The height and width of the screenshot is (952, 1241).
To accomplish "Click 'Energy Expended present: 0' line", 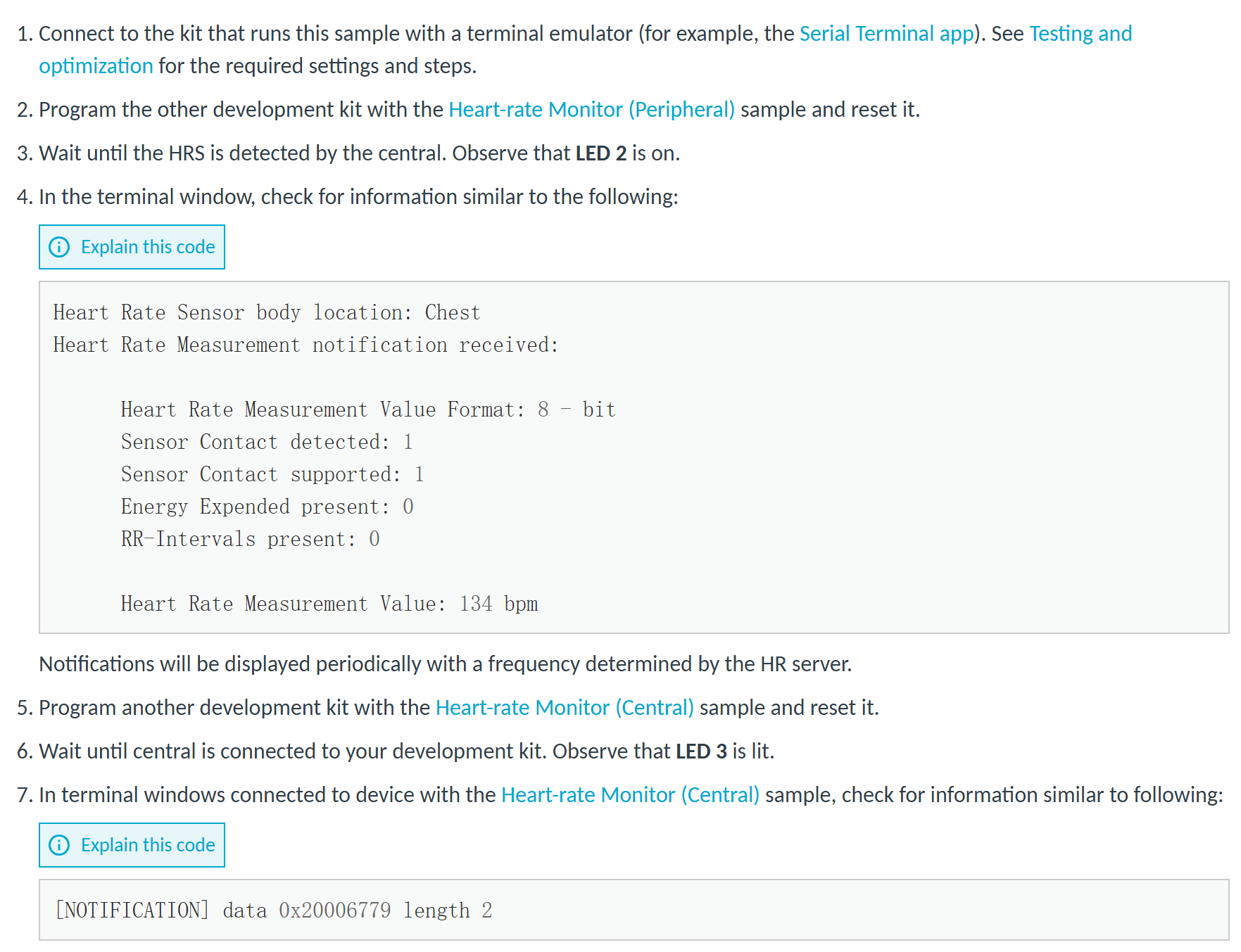I will (x=267, y=507).
